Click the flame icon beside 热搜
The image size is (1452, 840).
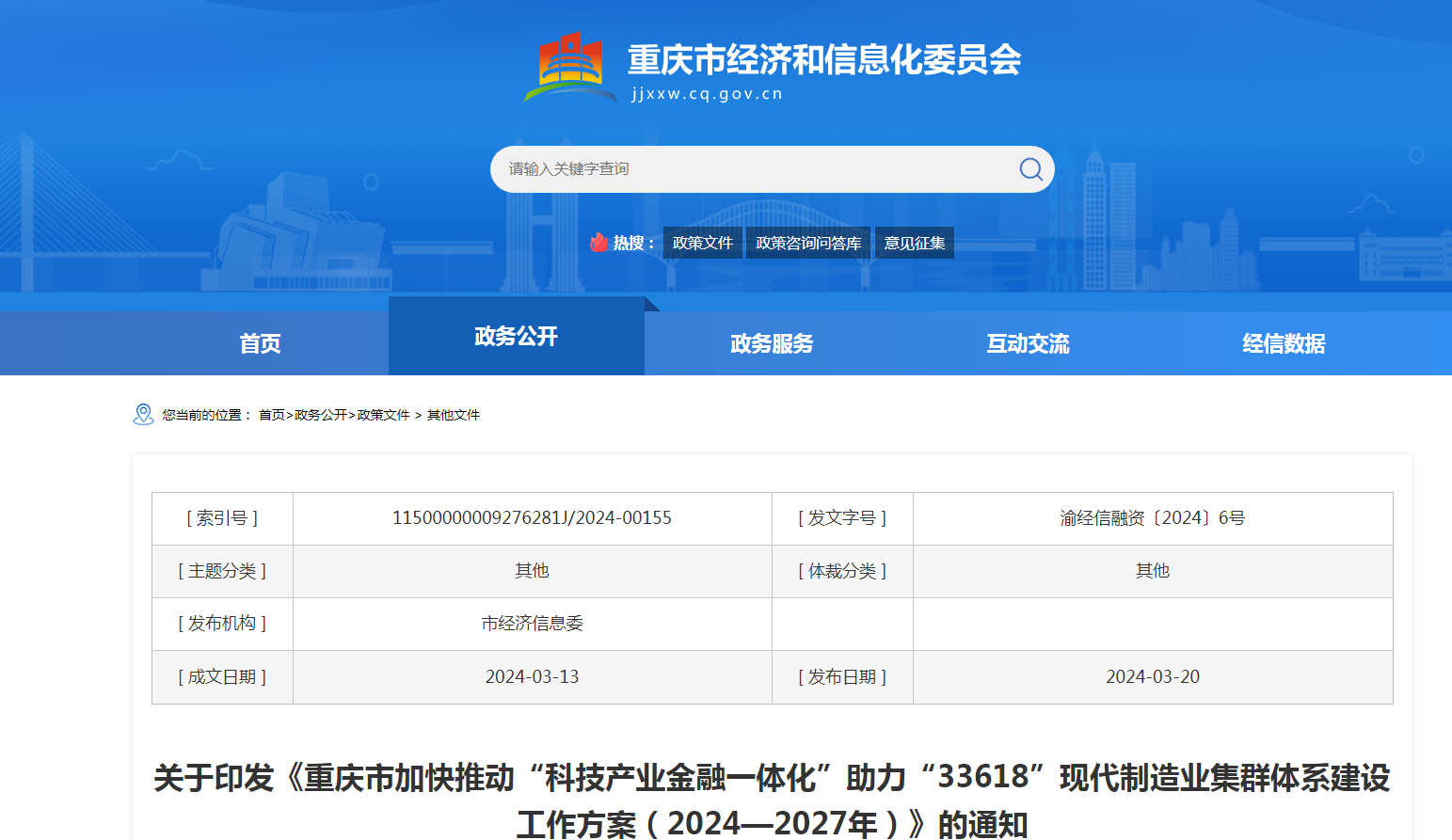point(599,242)
